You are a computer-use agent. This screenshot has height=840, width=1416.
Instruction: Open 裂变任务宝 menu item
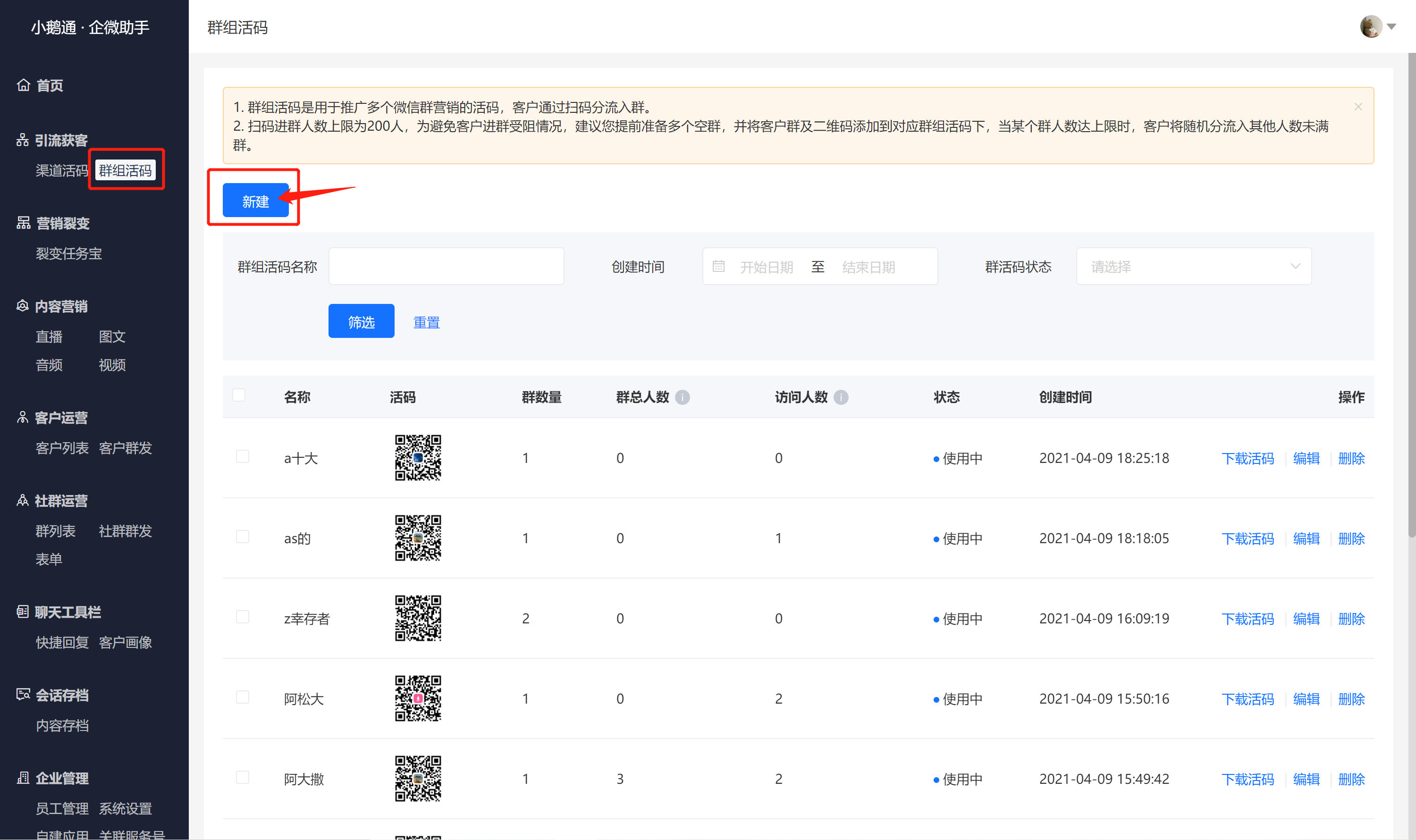(68, 253)
